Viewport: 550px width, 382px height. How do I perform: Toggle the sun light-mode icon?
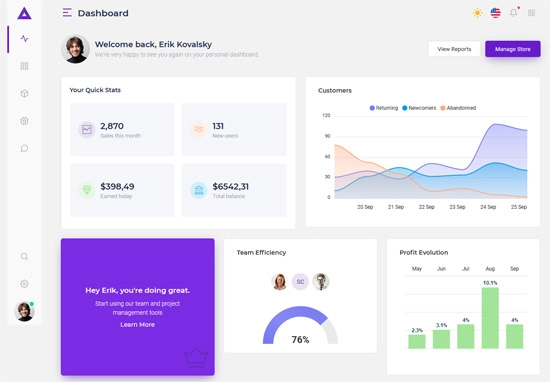[477, 13]
